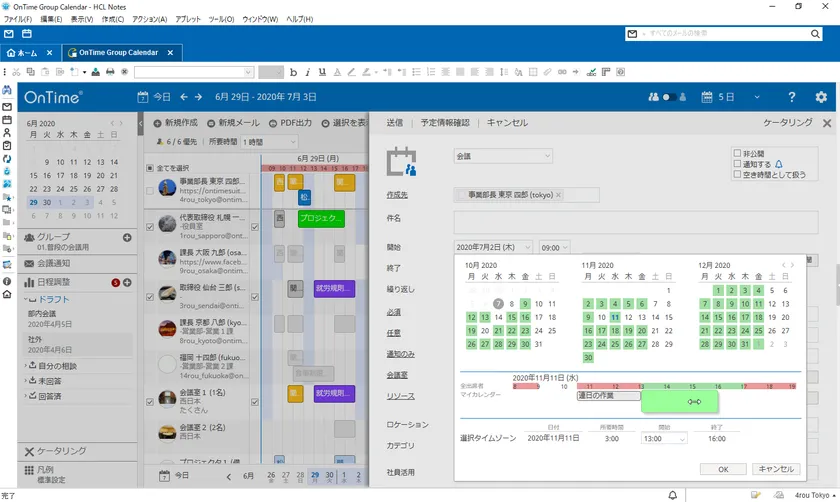840x502 pixels.
Task: Close the meeting form with X
Action: [827, 123]
